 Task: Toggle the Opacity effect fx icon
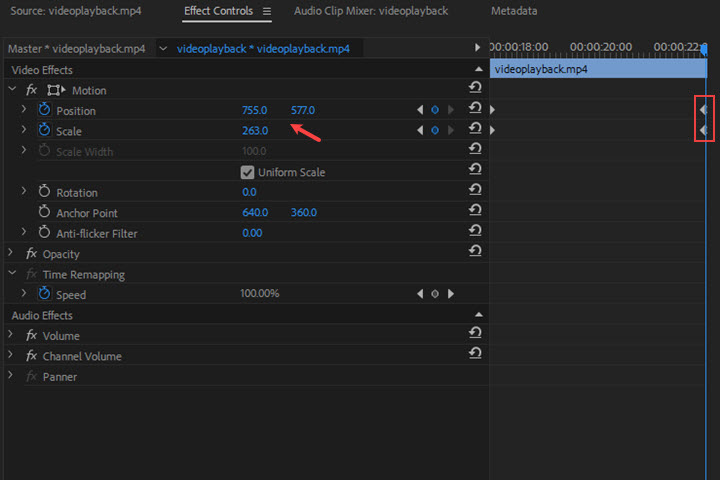pos(31,253)
